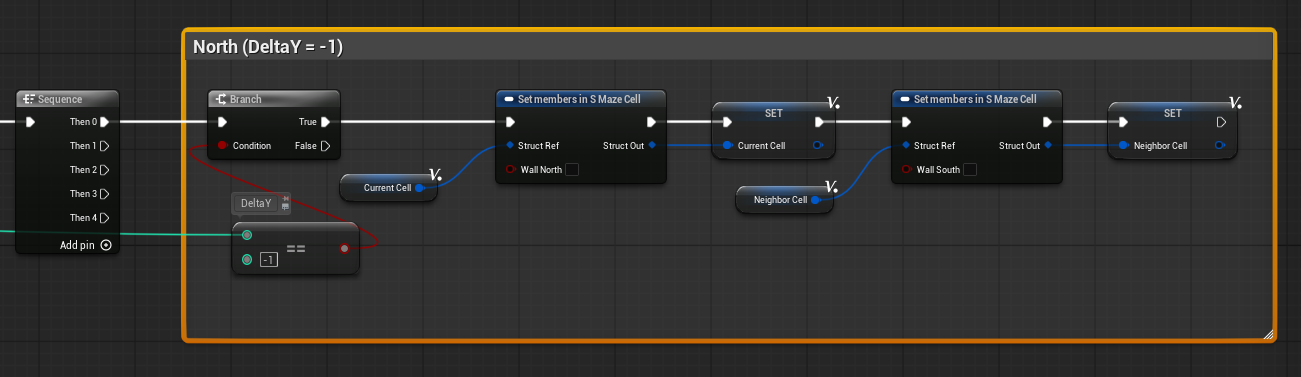
Task: Click the Branch False exec pin
Action: point(326,146)
